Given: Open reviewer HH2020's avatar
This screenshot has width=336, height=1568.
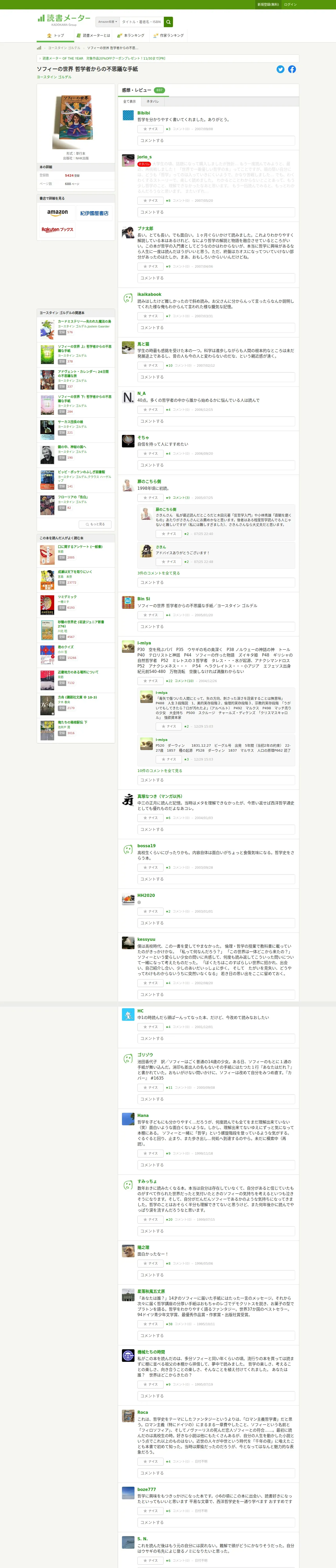Looking at the screenshot, I should tap(128, 899).
